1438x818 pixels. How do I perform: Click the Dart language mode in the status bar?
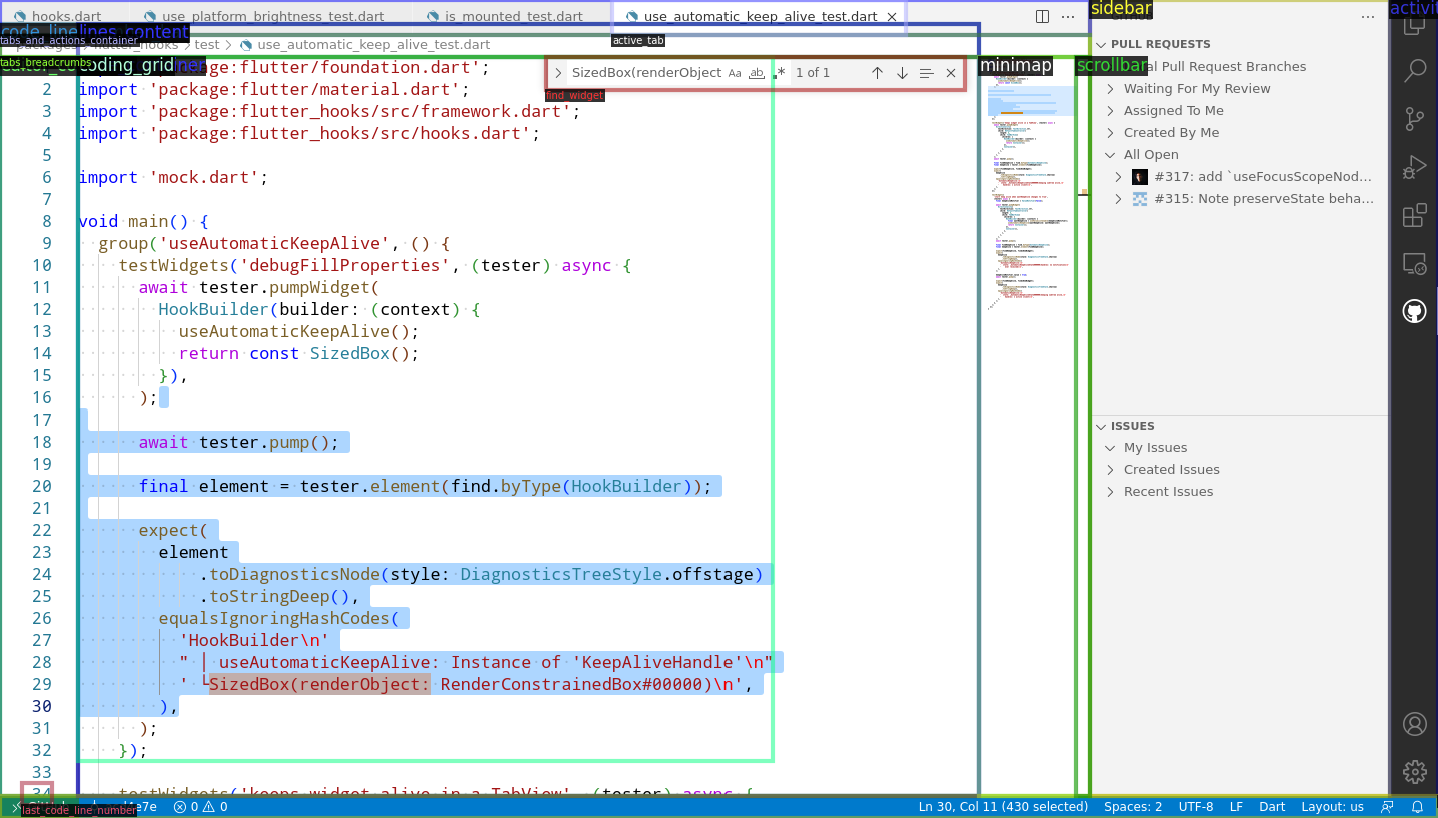(x=1272, y=807)
